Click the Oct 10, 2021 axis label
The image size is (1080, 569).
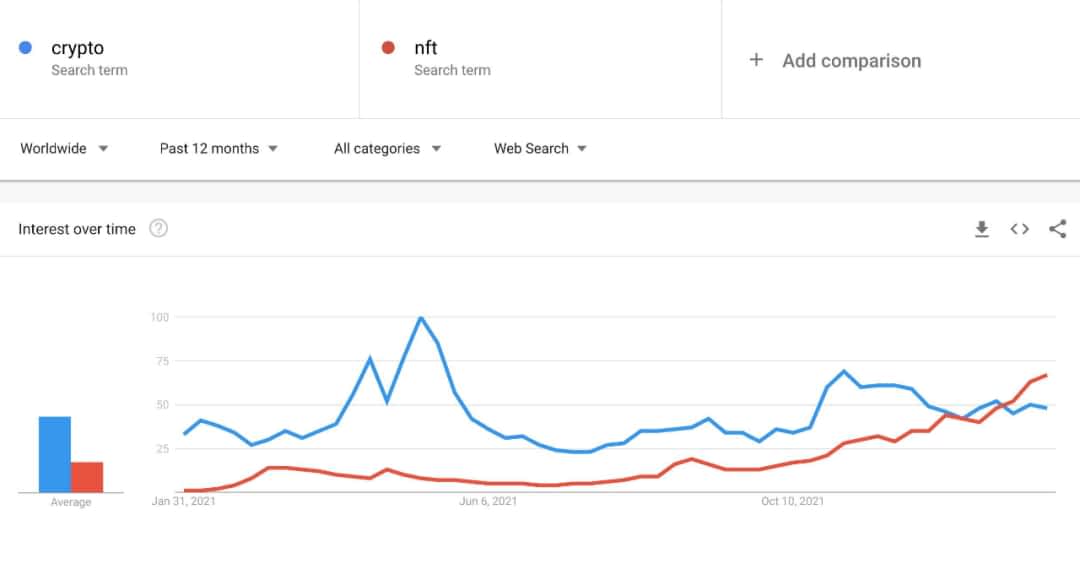(792, 501)
